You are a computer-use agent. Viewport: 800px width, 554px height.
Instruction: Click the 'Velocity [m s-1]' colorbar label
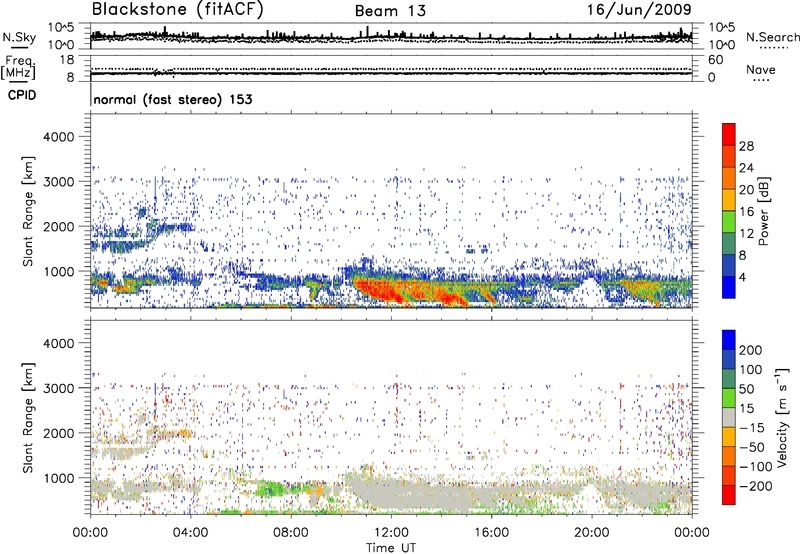(x=782, y=417)
